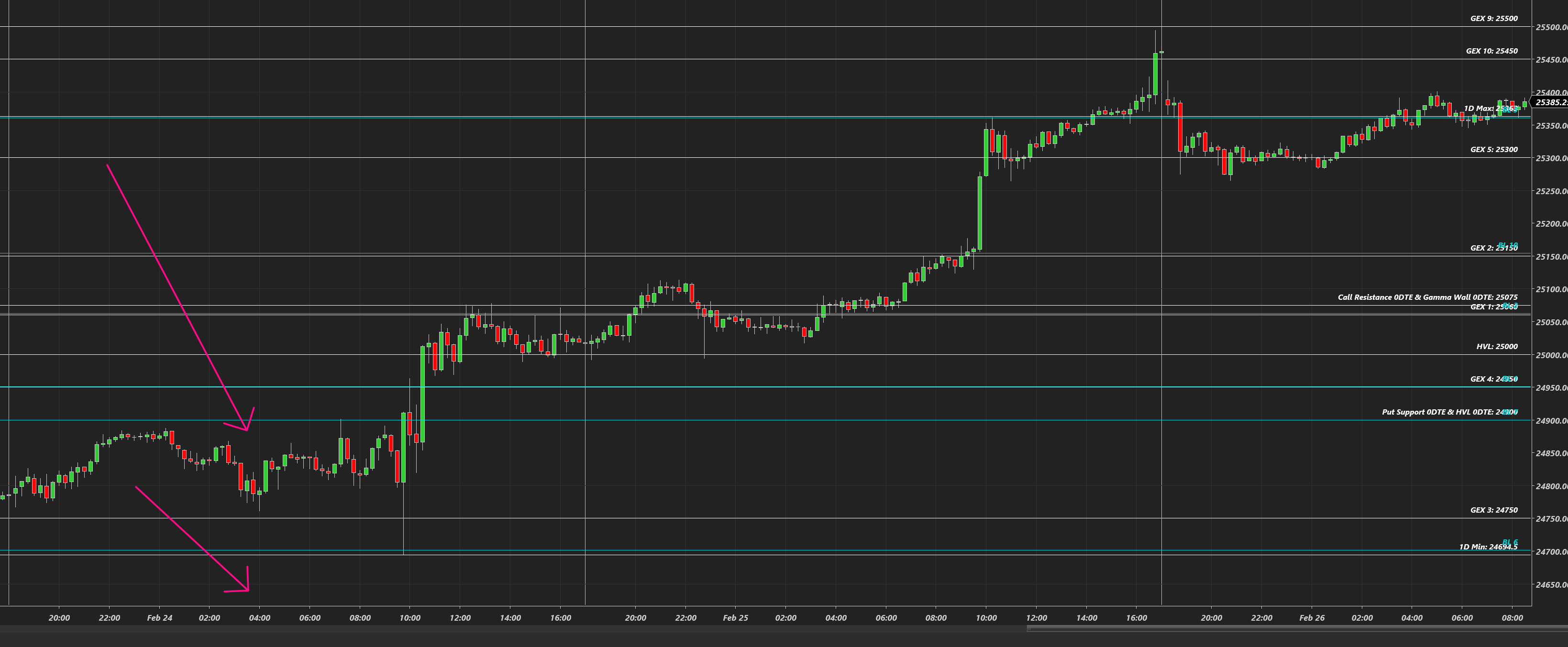
Task: Select Put Support 0DTE & HVL 0DTE label
Action: coord(1449,412)
